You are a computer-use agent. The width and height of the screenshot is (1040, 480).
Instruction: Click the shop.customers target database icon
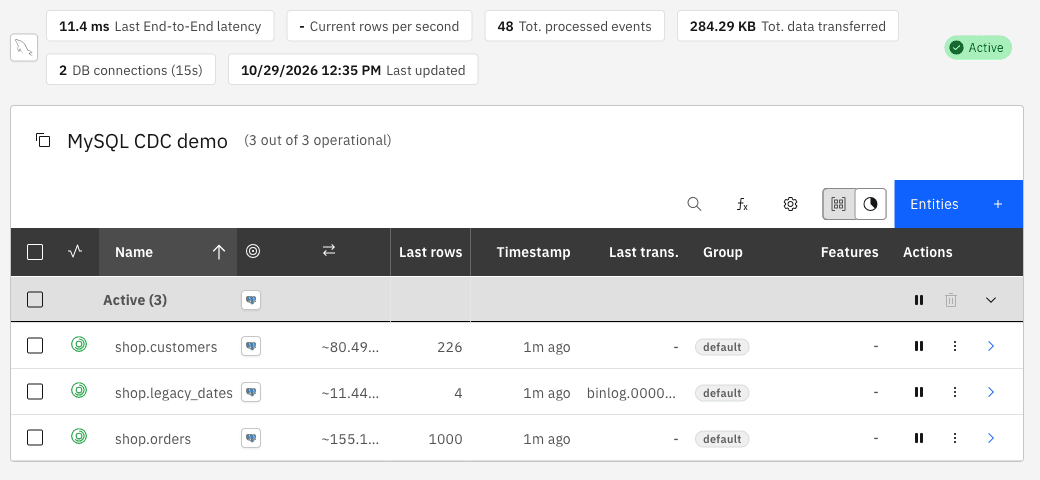pos(251,345)
